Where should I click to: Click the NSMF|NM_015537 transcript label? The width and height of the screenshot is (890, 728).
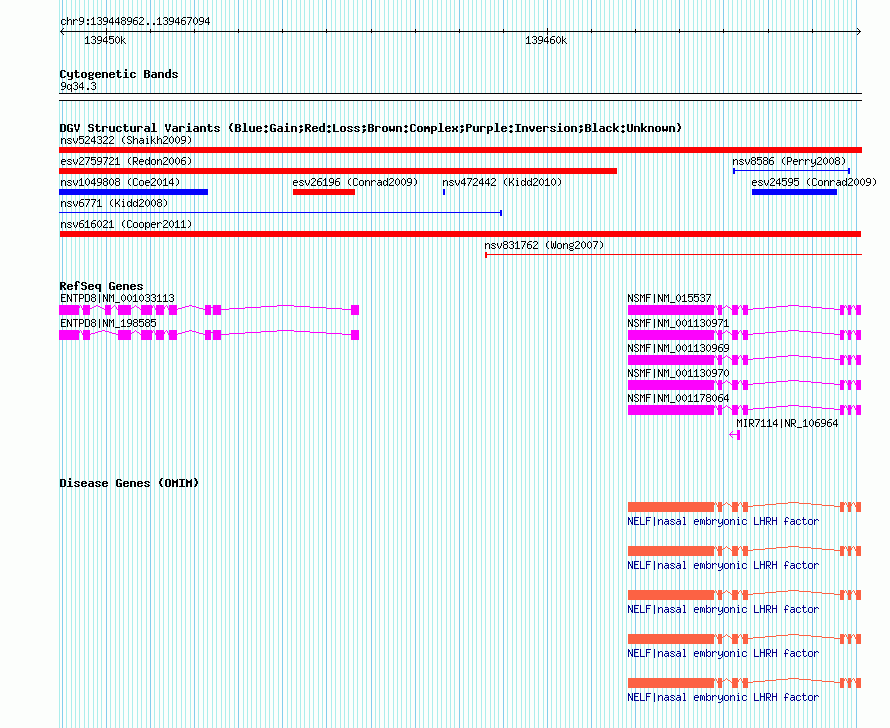(669, 298)
